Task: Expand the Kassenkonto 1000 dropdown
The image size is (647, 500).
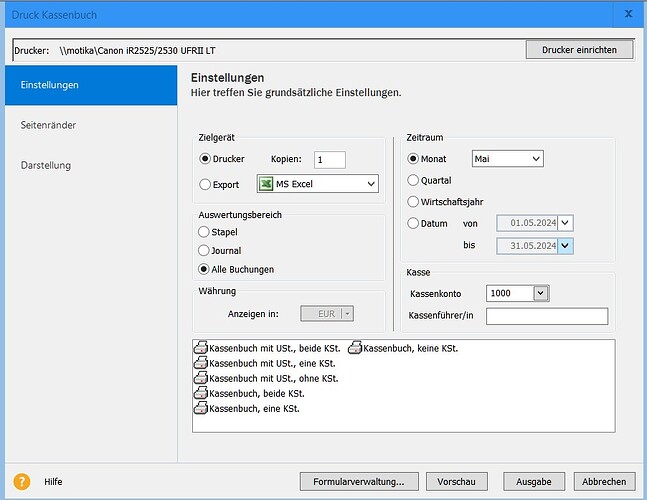Action: click(541, 293)
